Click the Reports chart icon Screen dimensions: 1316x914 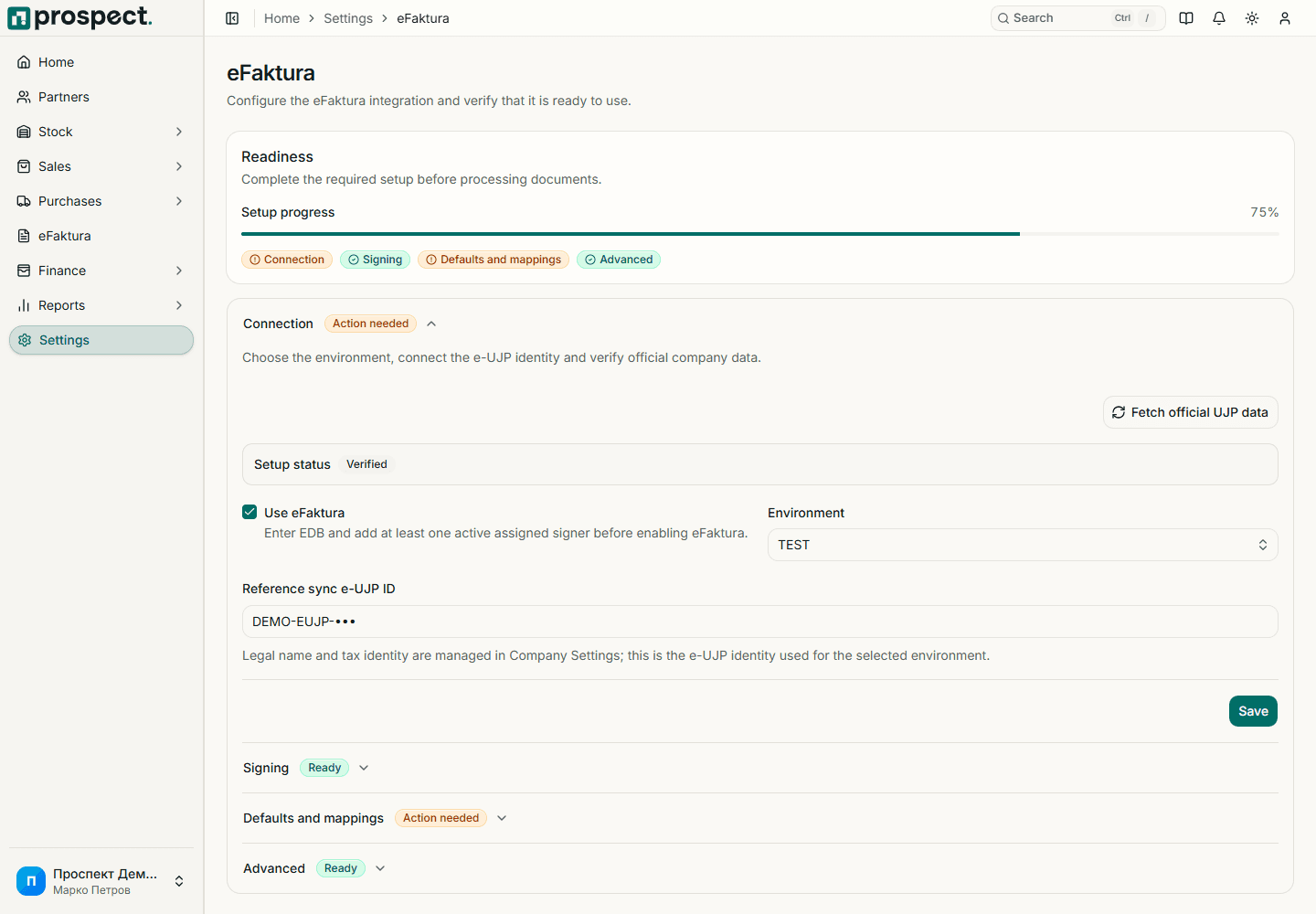[x=24, y=305]
